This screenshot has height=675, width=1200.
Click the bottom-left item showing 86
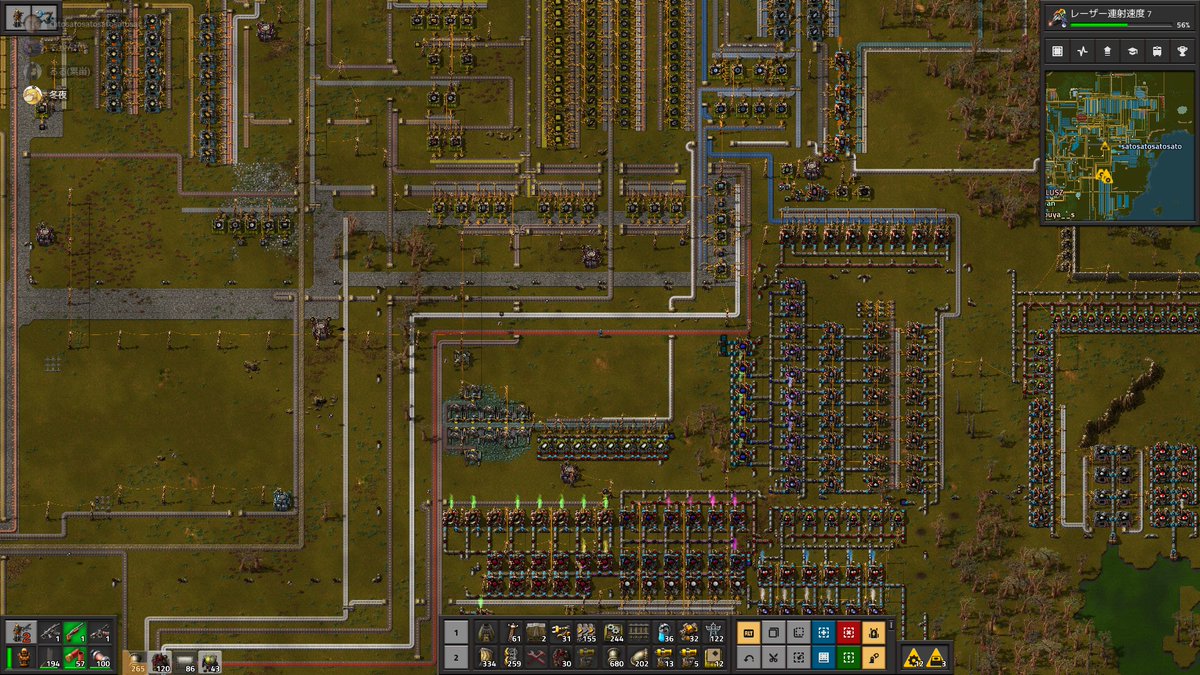click(x=185, y=661)
